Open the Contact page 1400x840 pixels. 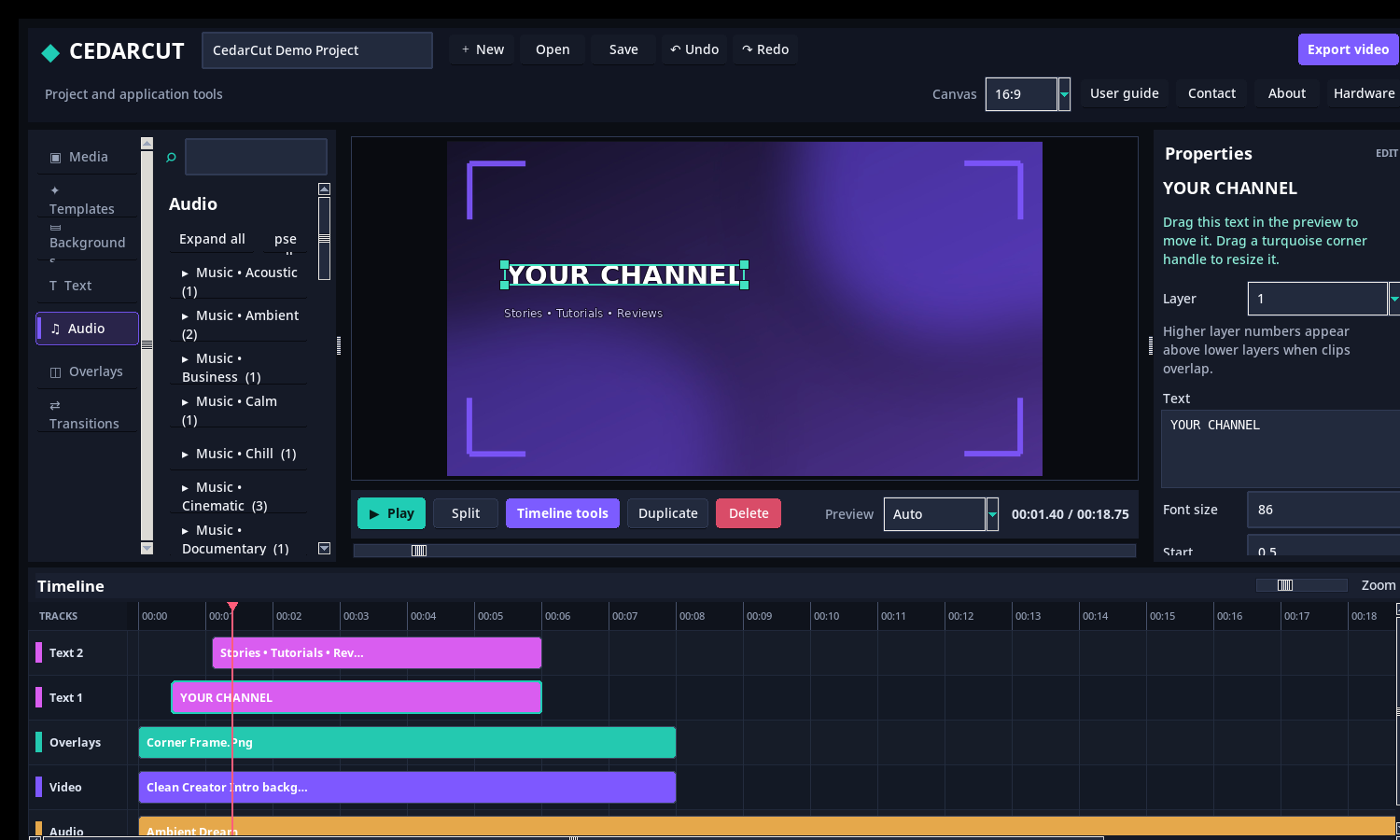1211,93
